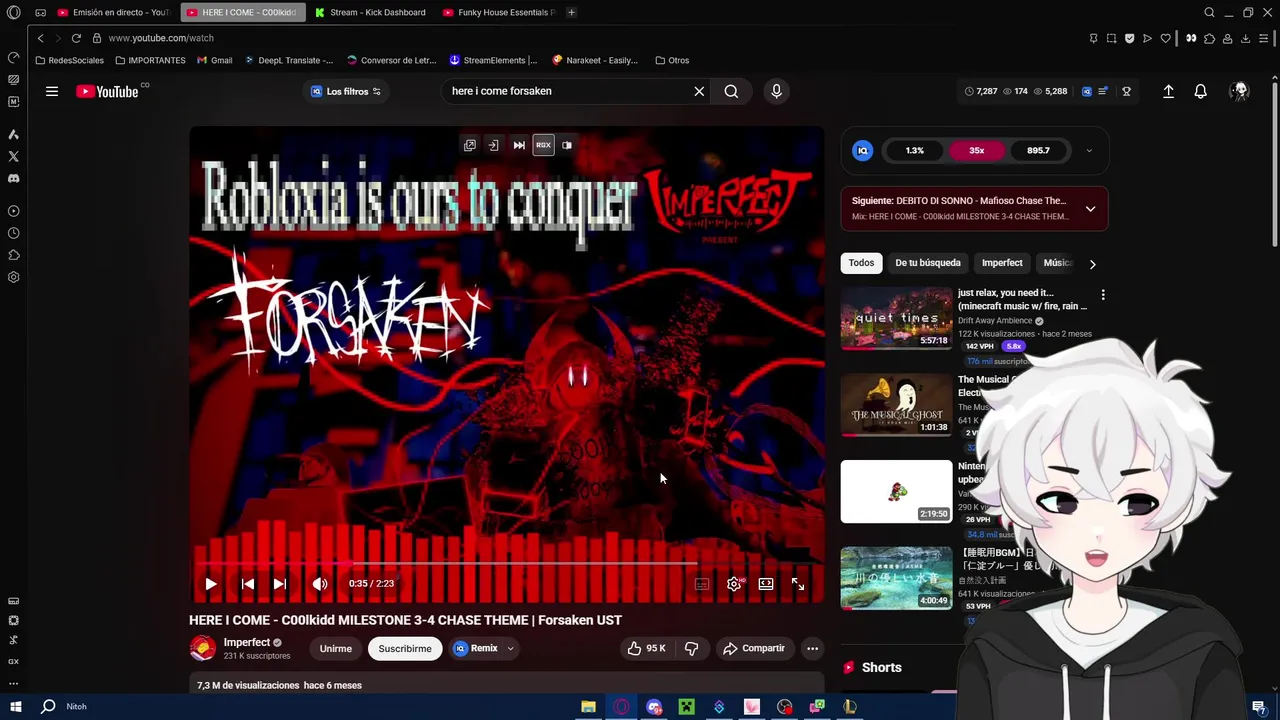Screen dimensions: 1280x720
Task: Open Opera extensions cube icon
Action: (1209, 38)
